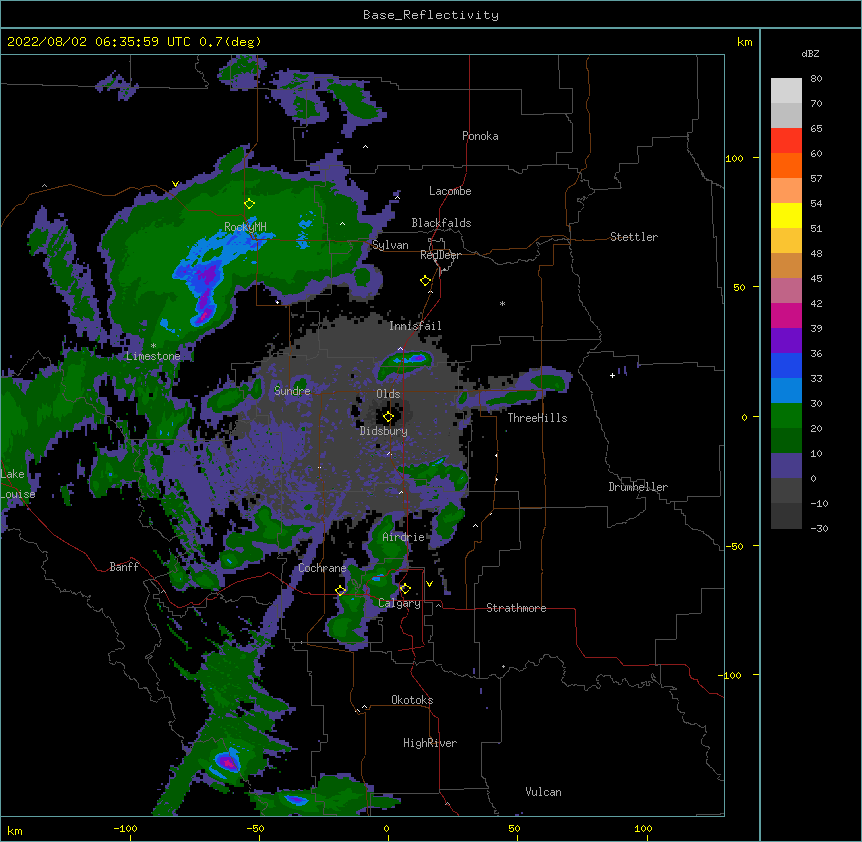Click the yellow radar site marker near Didsbury
Viewport: 862px width, 842px height.
pos(388,417)
